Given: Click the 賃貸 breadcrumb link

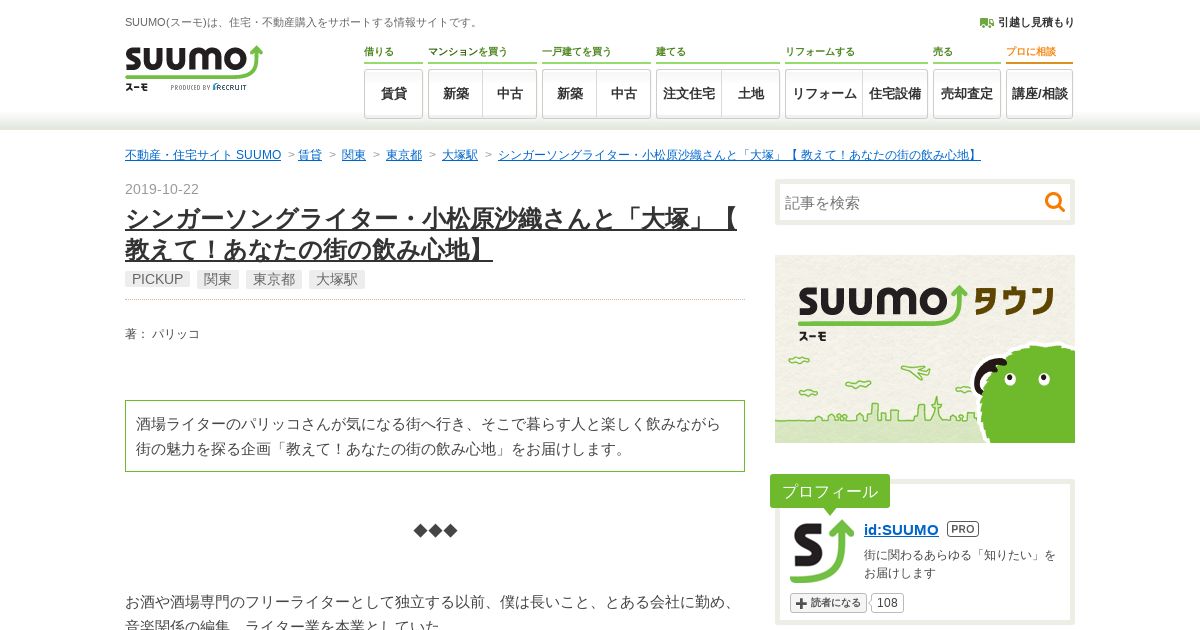Looking at the screenshot, I should point(310,155).
